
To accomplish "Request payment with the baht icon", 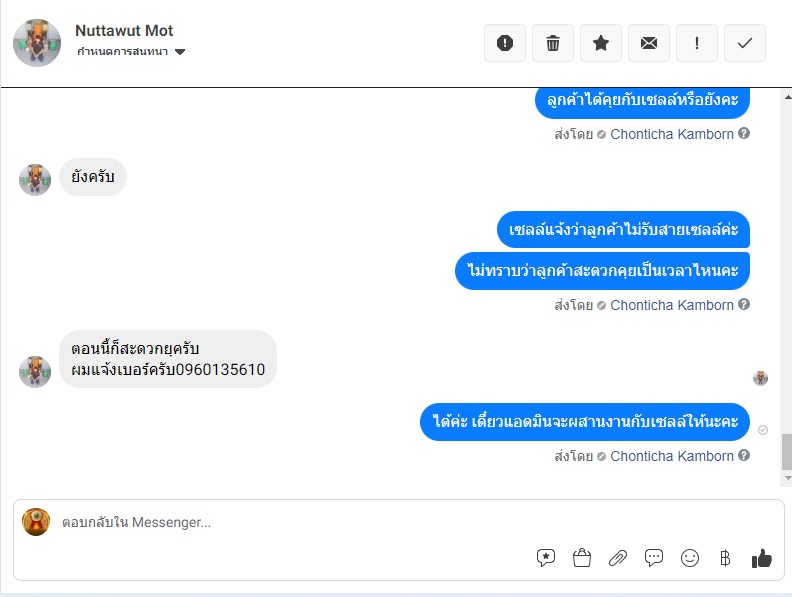I will 725,558.
